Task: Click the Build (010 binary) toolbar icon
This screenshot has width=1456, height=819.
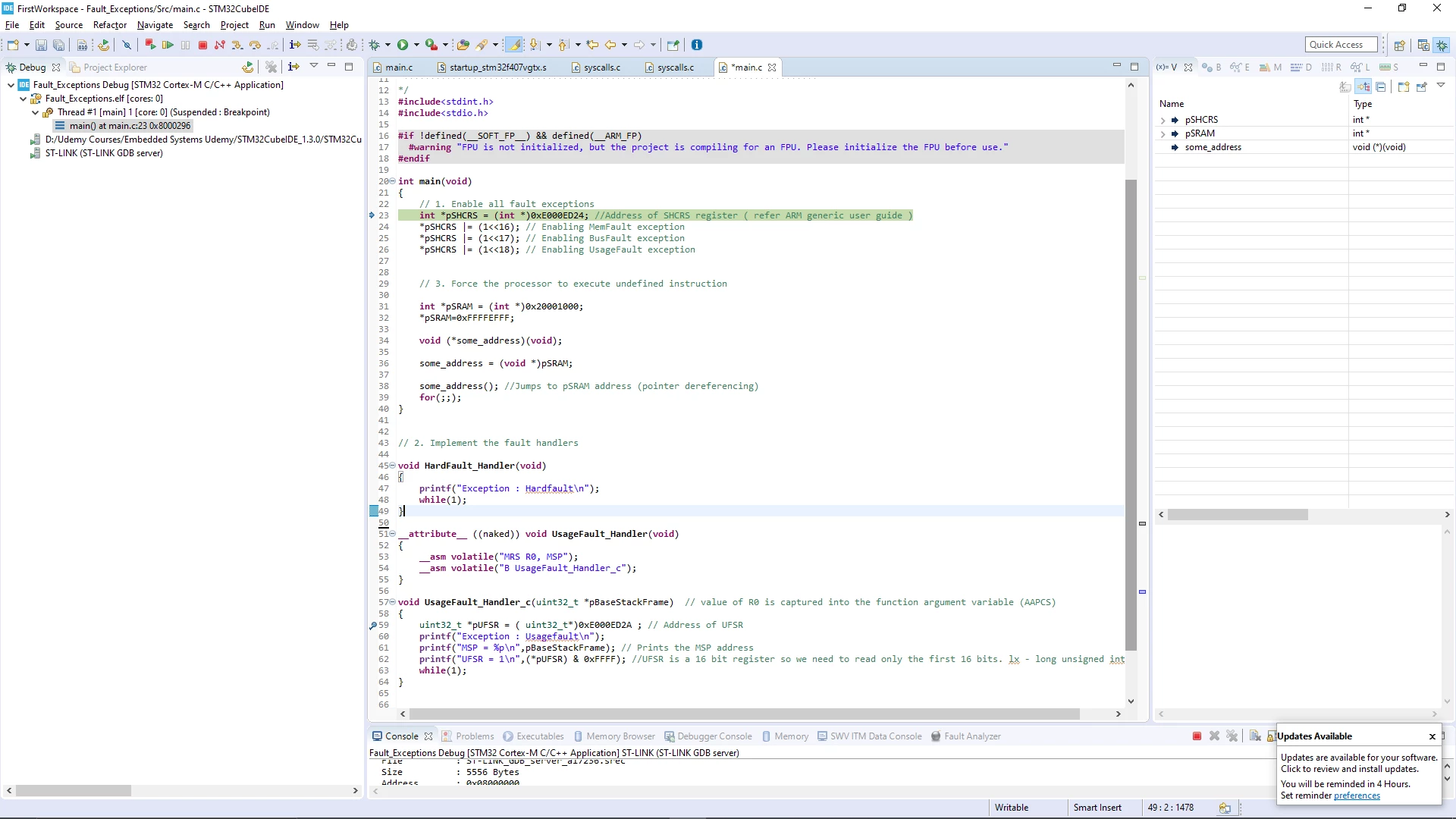Action: pyautogui.click(x=82, y=45)
